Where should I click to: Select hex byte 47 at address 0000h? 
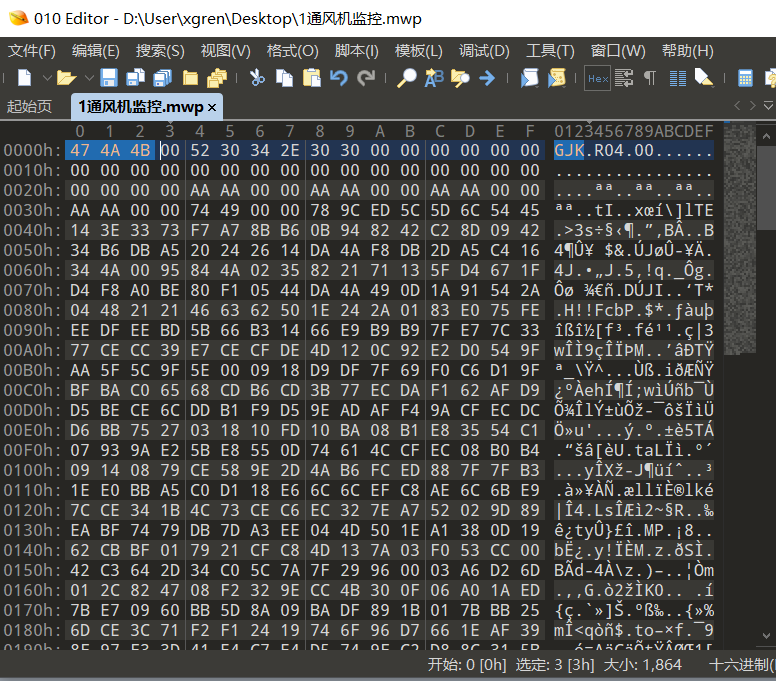[x=80, y=150]
